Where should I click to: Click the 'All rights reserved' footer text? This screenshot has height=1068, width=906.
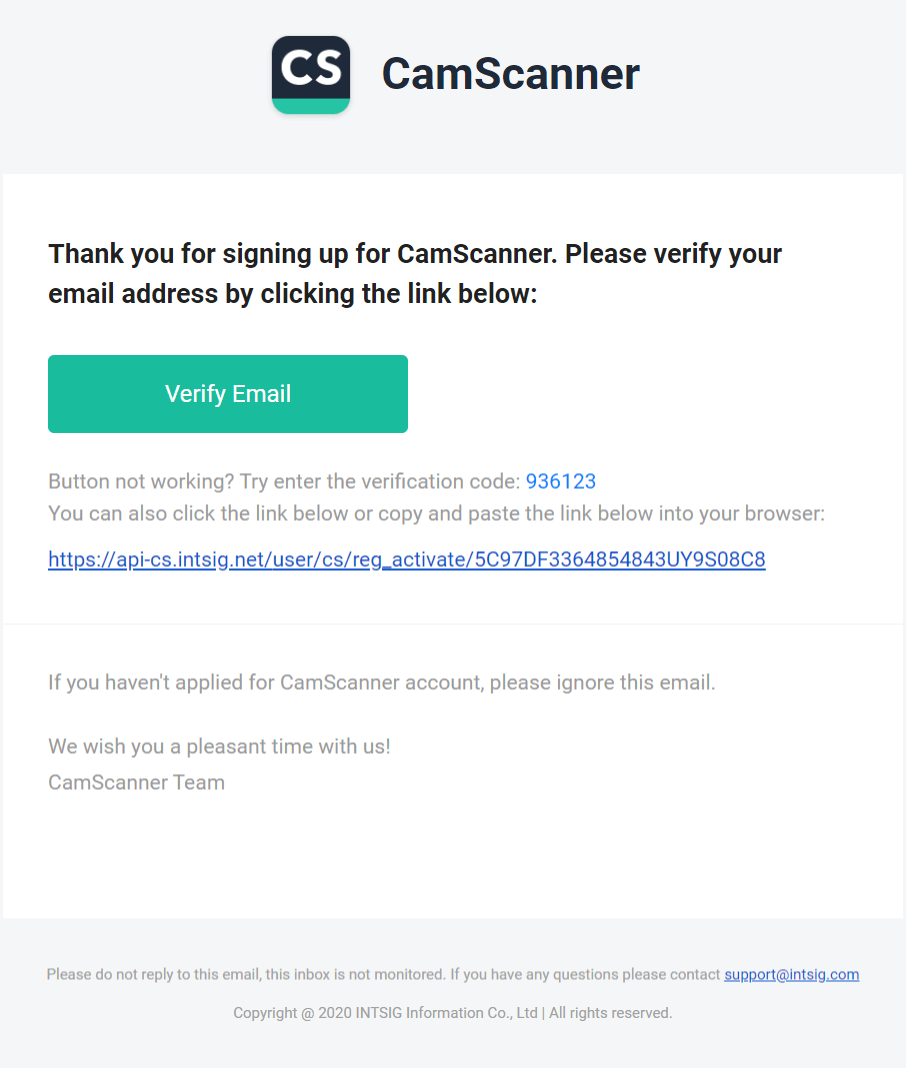click(x=610, y=1013)
